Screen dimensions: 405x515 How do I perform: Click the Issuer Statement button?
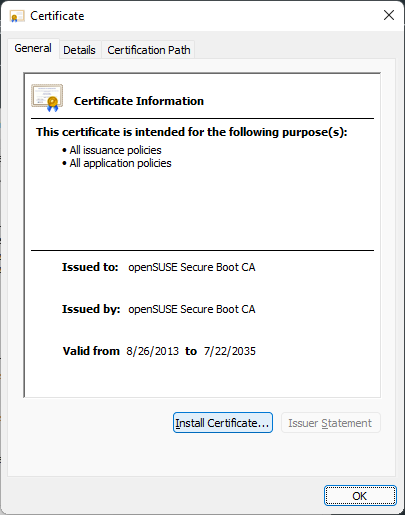click(330, 423)
